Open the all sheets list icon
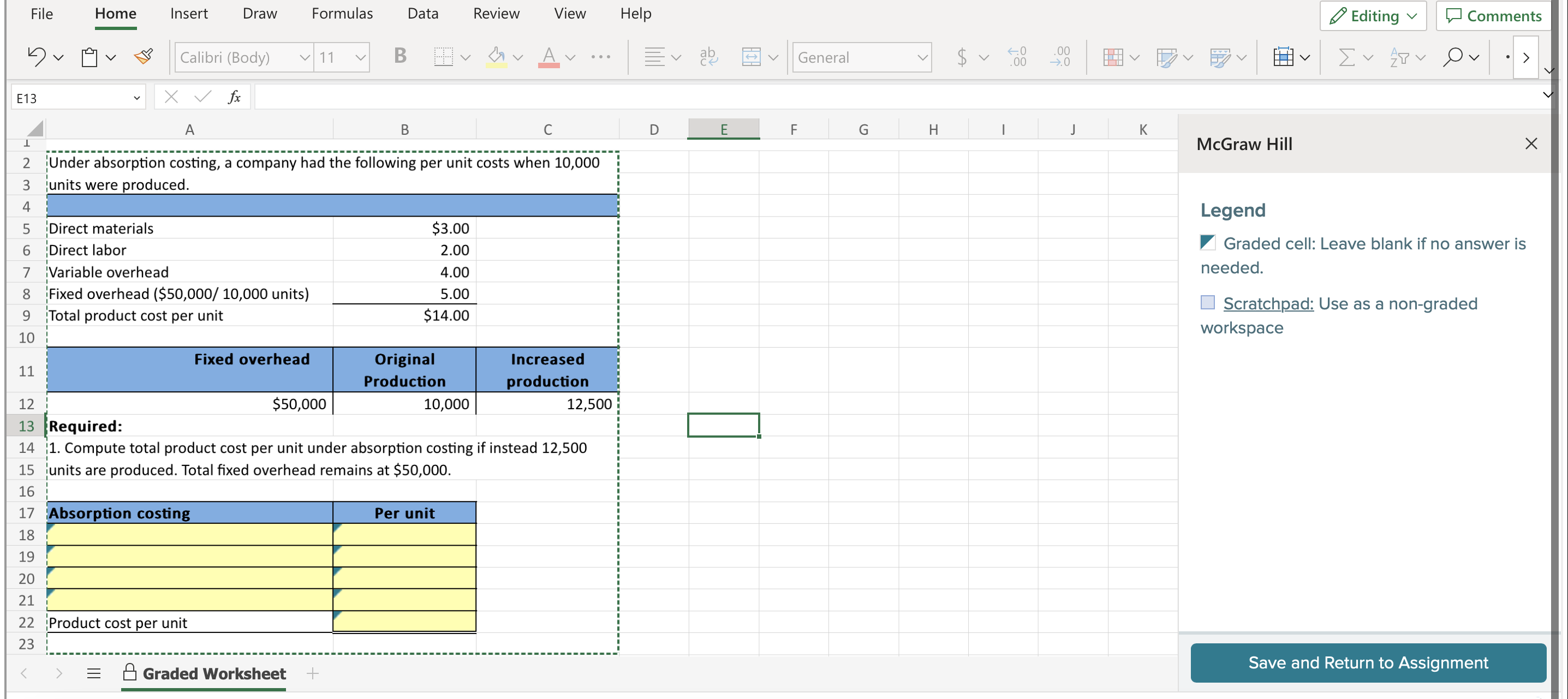Viewport: 1568px width, 699px height. 94,673
